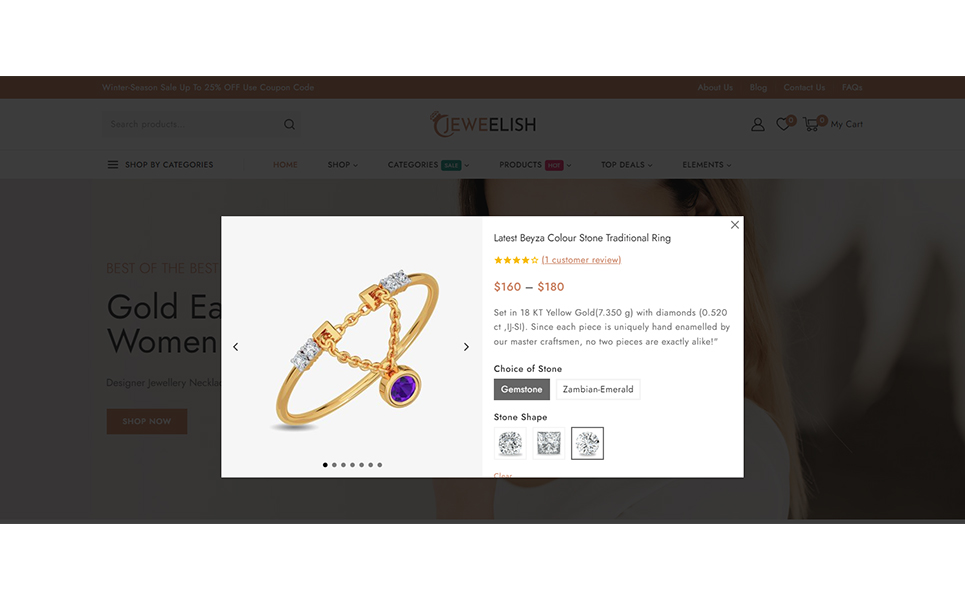965x600 pixels.
Task: Expand the Categories dropdown menu
Action: point(428,165)
